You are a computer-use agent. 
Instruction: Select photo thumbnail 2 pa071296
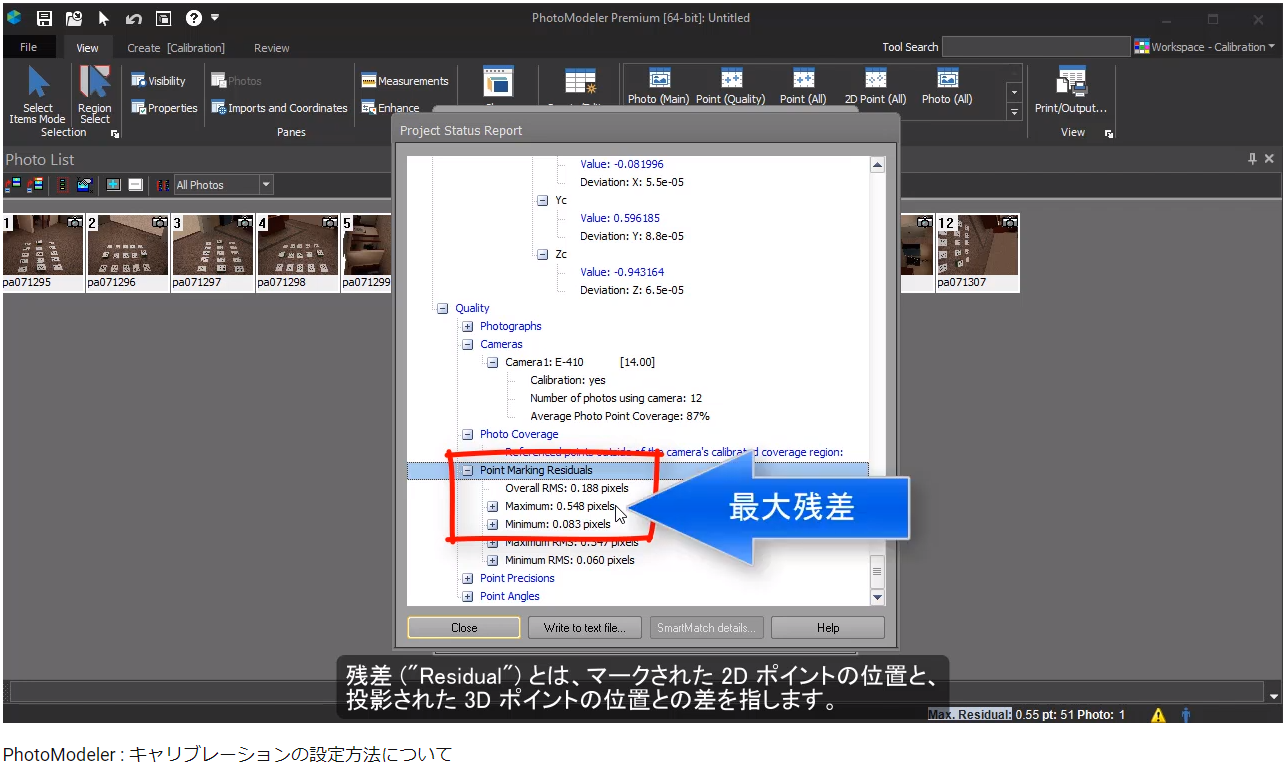[128, 252]
